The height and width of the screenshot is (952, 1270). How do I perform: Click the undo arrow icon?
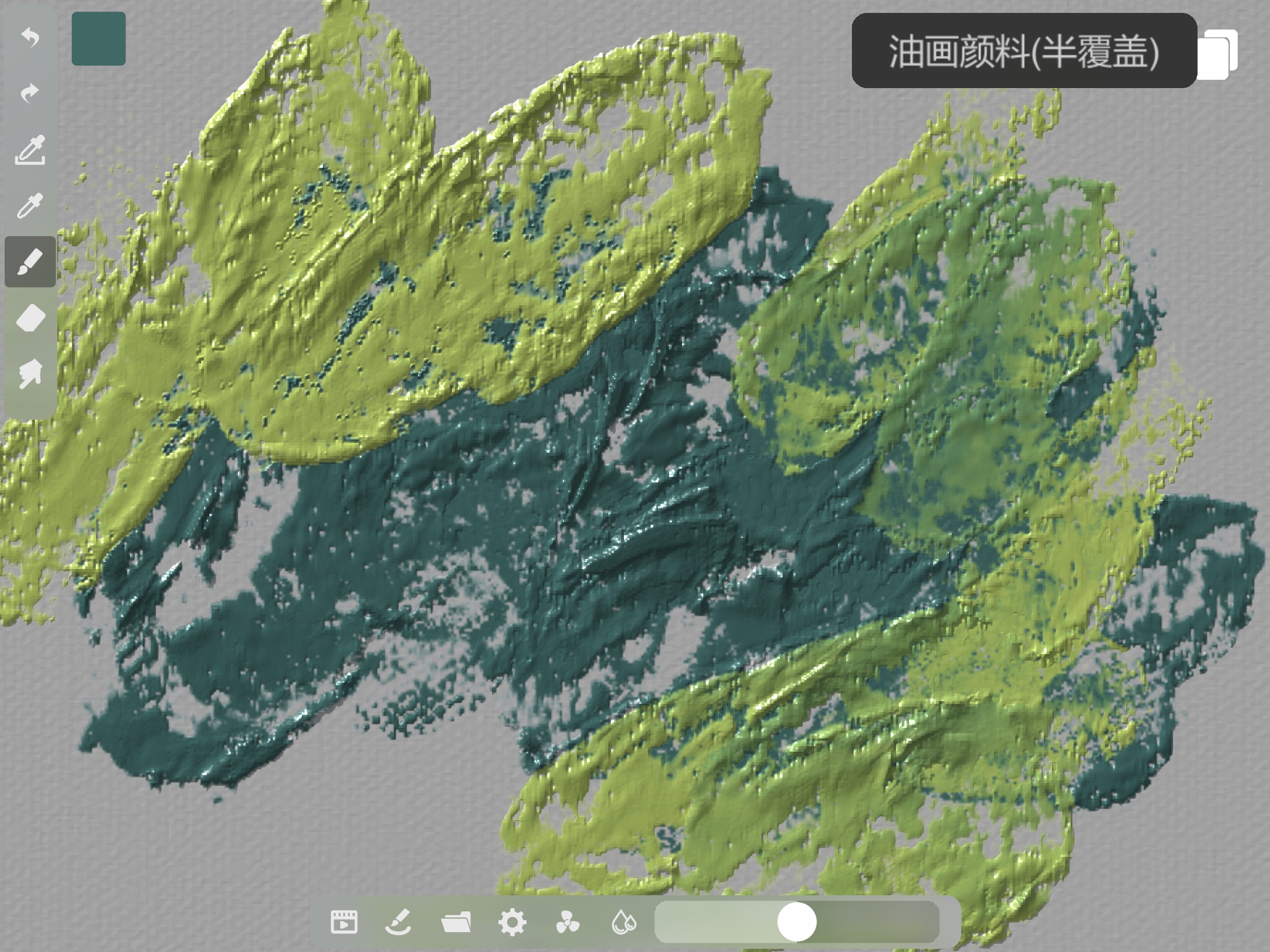click(x=30, y=37)
